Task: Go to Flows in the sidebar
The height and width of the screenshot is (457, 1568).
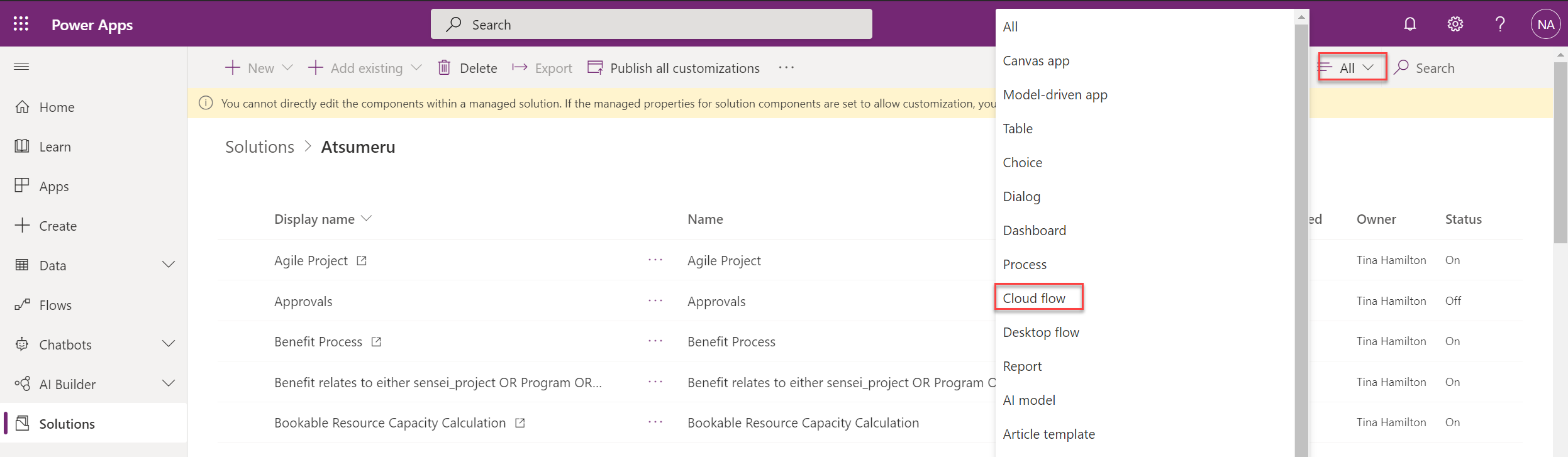Action: pyautogui.click(x=94, y=305)
